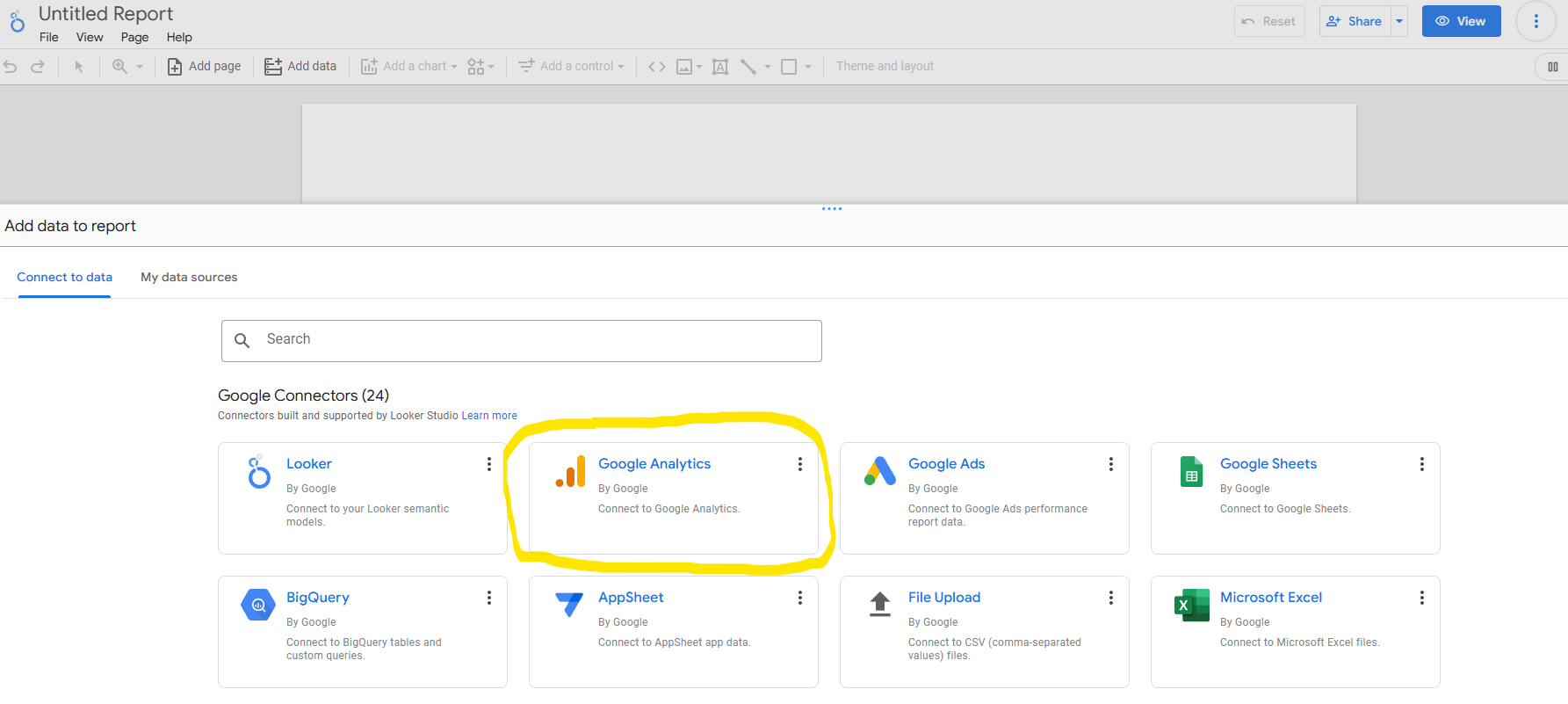Click the BigQuery hexagon icon
The height and width of the screenshot is (704, 1568).
click(258, 605)
